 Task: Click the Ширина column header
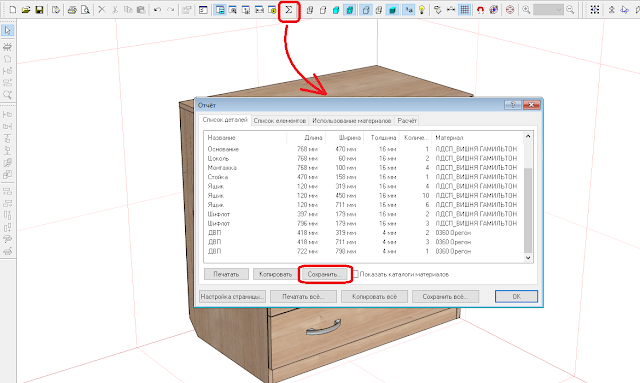coord(345,138)
